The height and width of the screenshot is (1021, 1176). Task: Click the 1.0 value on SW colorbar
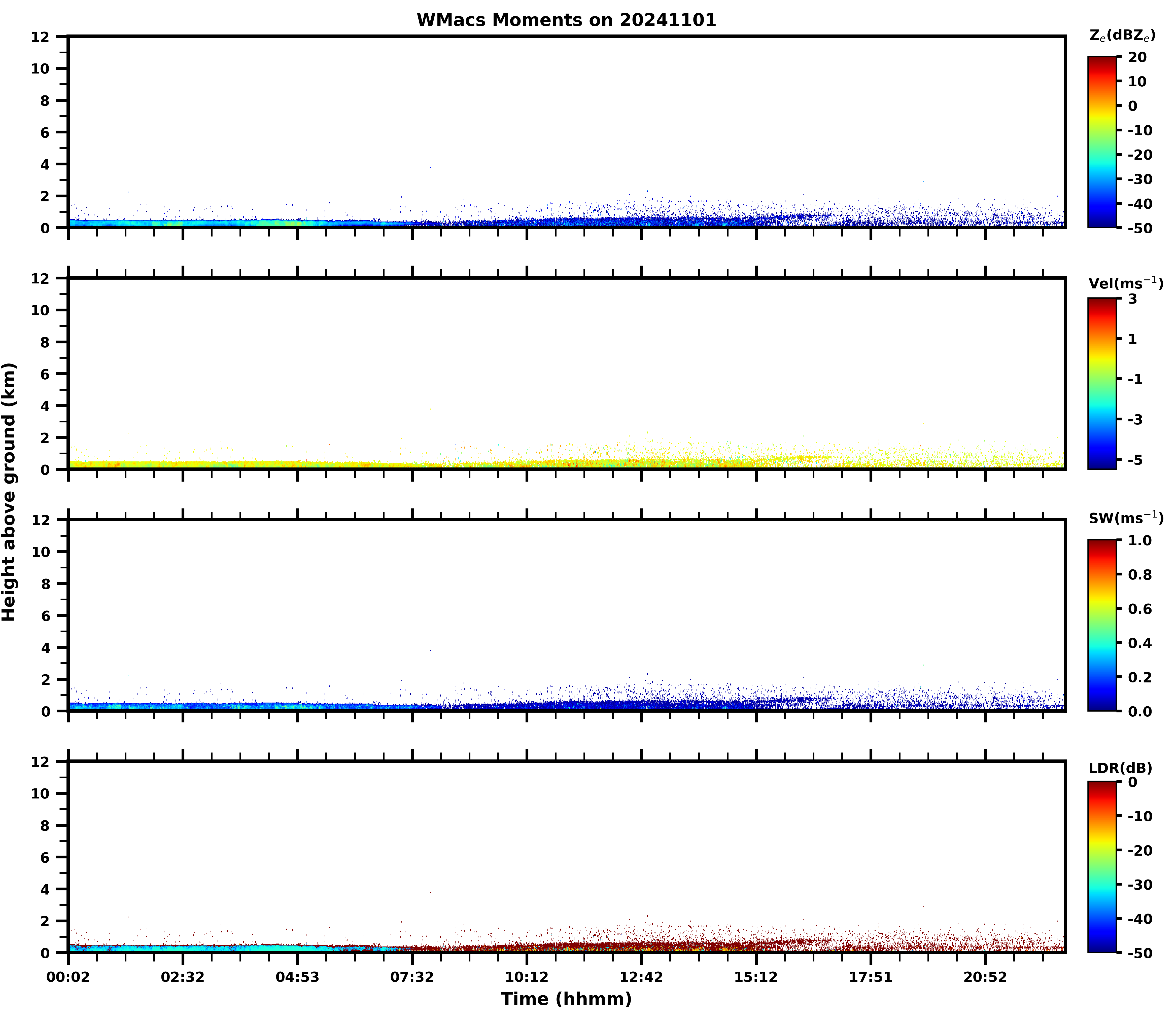[x=1140, y=540]
